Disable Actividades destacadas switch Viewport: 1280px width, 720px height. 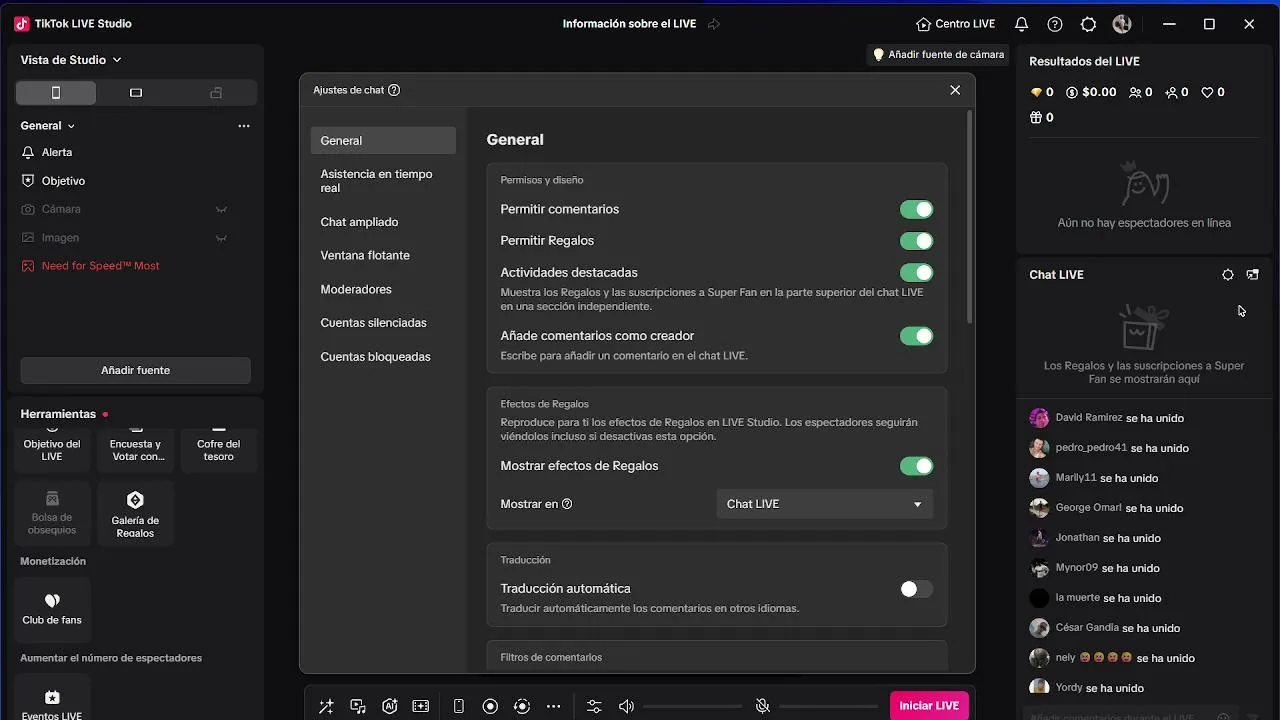[916, 273]
